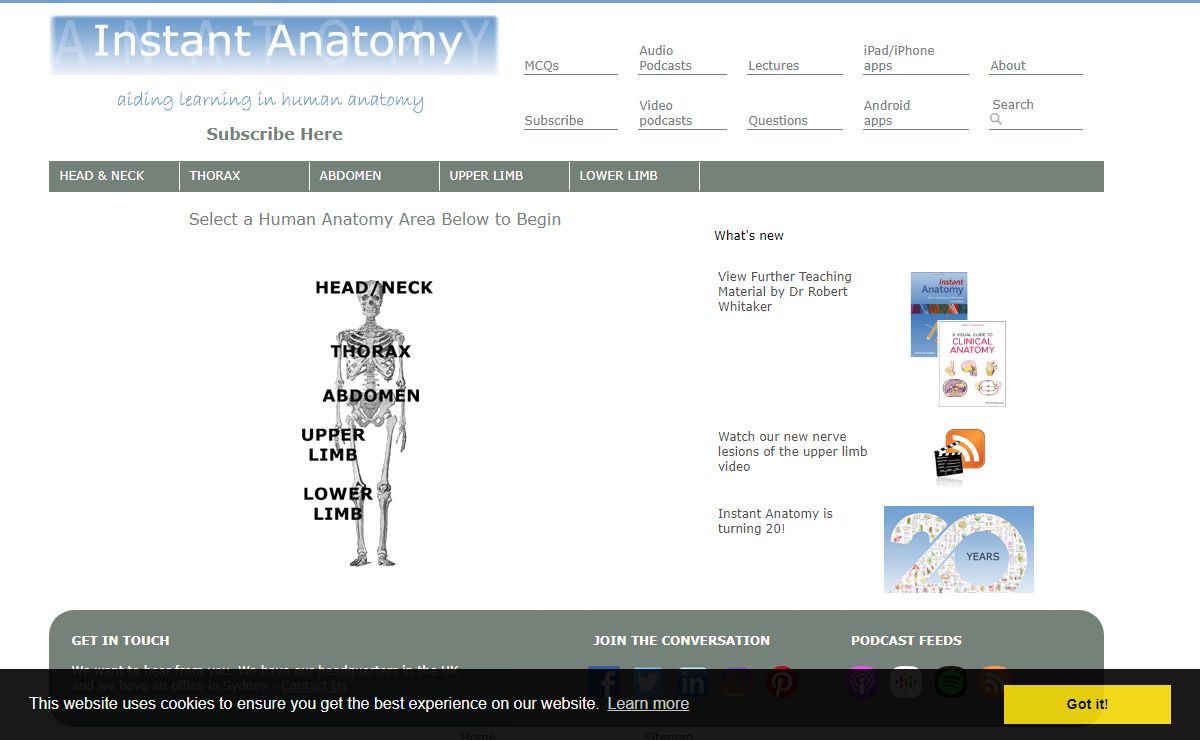Open the About page
This screenshot has width=1200, height=740.
click(1008, 66)
